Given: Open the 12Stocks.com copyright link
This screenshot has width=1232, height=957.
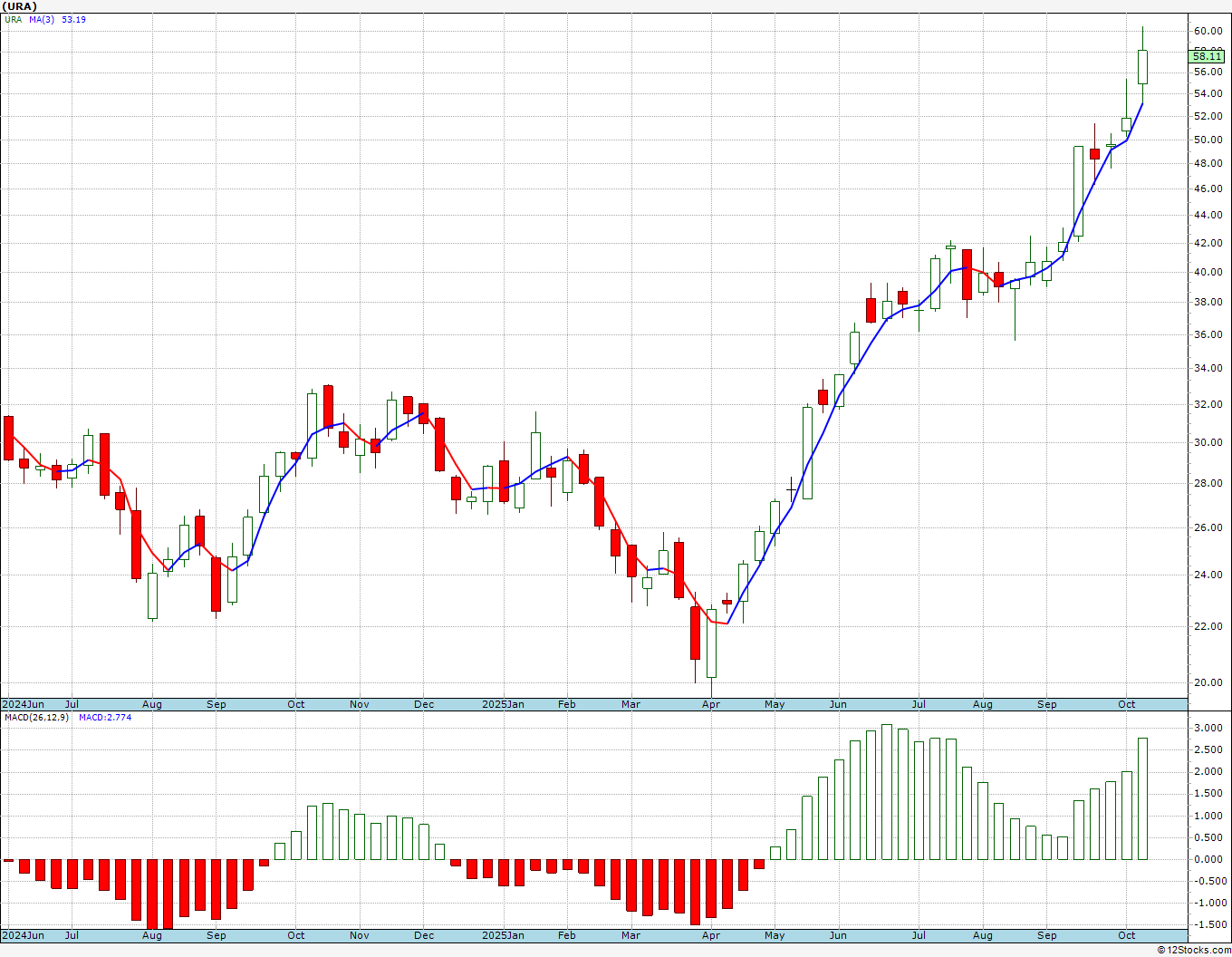Looking at the screenshot, I should pyautogui.click(x=1194, y=950).
